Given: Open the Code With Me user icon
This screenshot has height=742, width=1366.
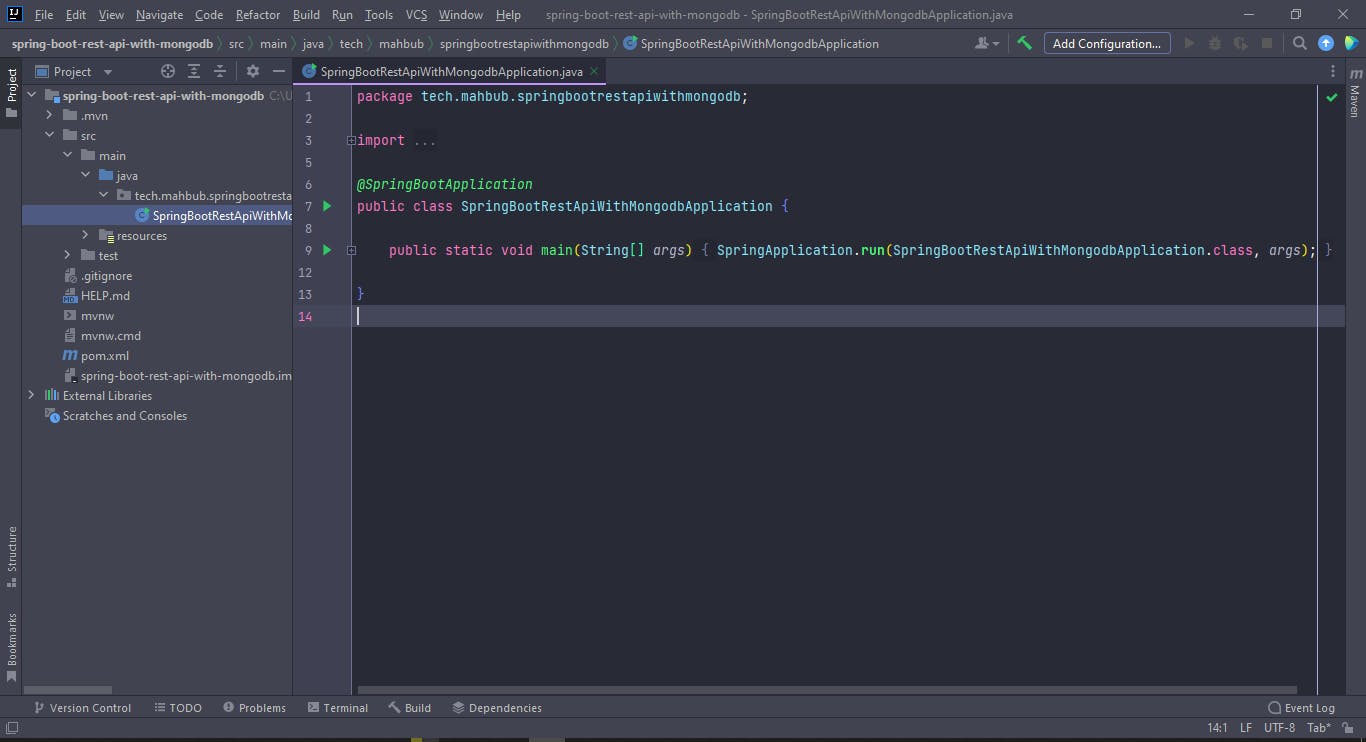Looking at the screenshot, I should [986, 43].
